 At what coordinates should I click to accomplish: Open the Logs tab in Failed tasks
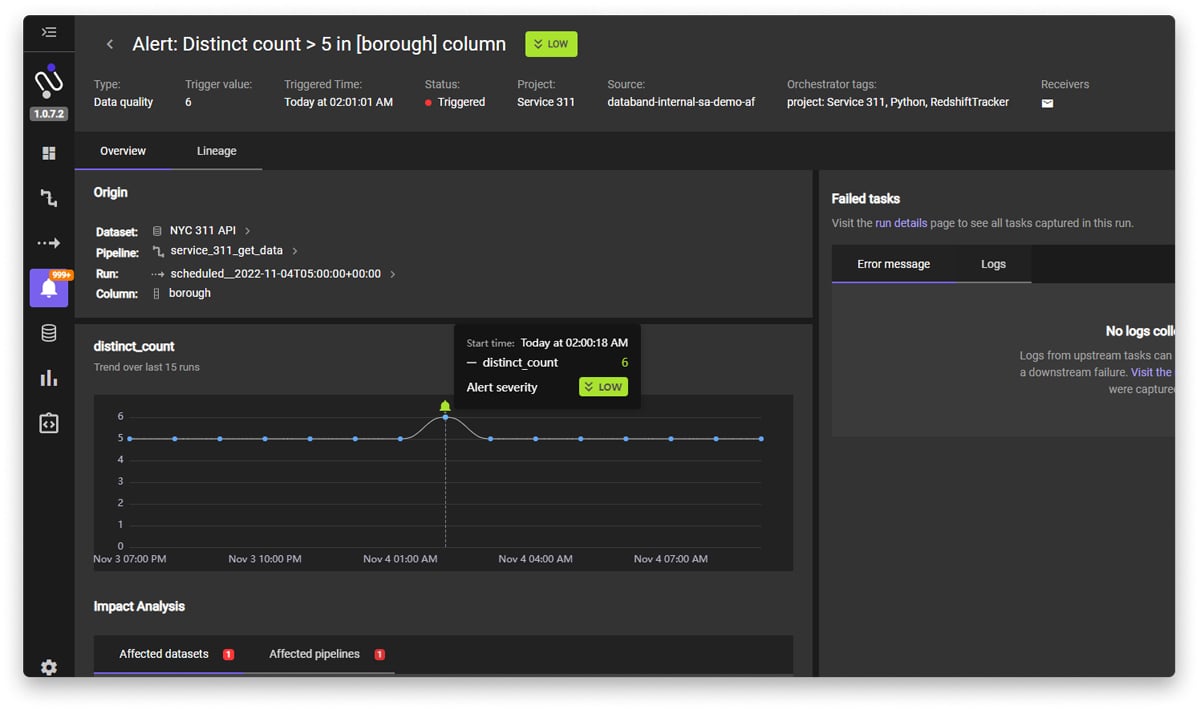point(993,263)
